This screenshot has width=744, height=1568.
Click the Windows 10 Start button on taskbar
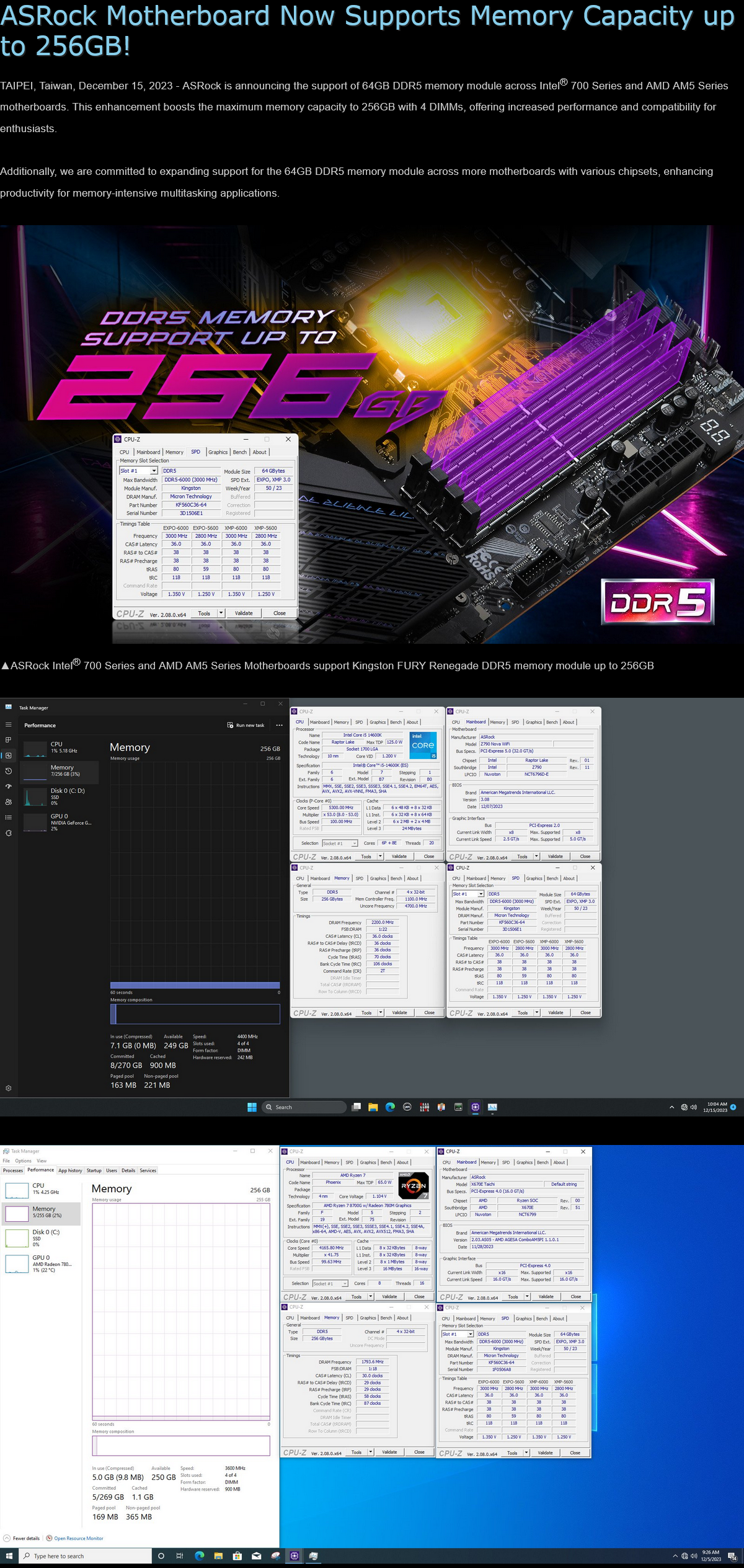(x=9, y=1556)
